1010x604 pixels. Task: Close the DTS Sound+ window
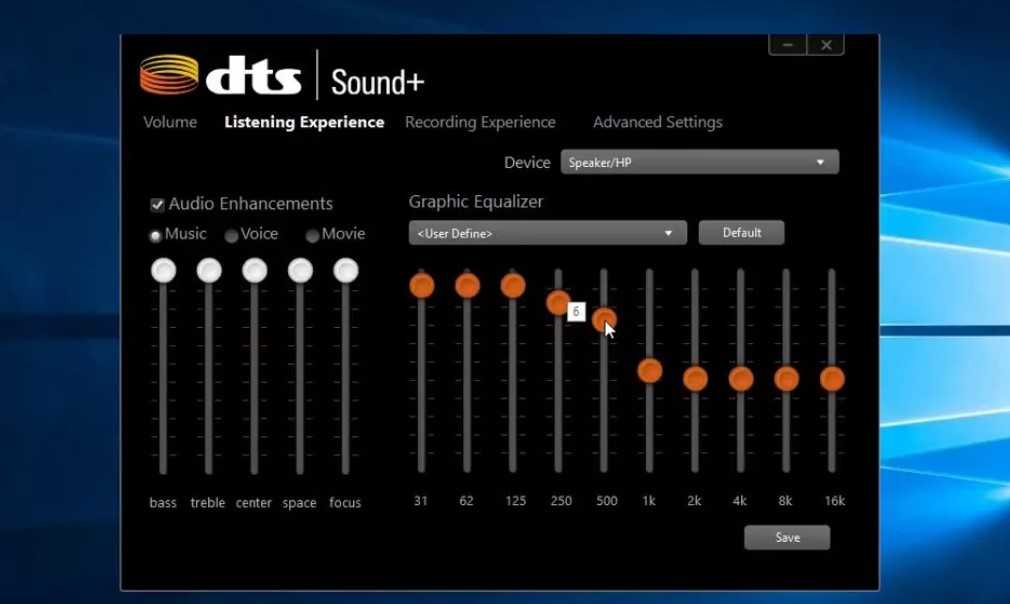826,45
